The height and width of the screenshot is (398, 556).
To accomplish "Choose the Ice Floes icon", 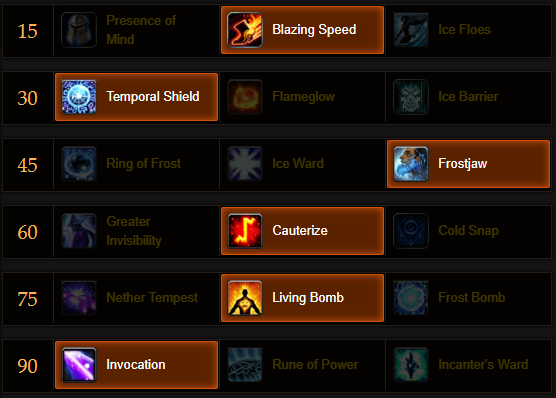I will coord(411,30).
